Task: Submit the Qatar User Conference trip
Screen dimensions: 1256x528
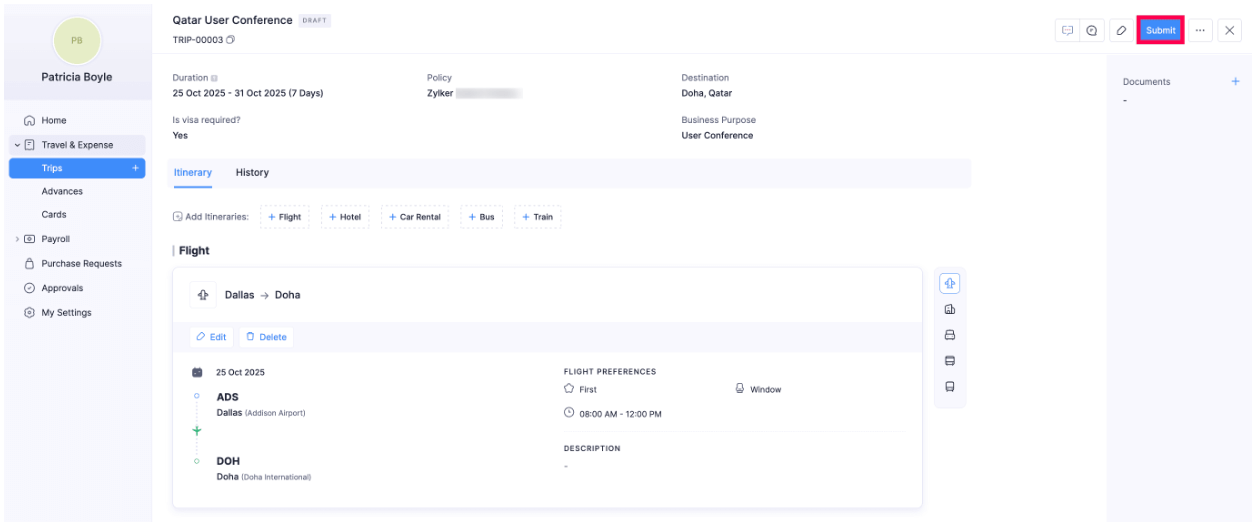Action: [1160, 30]
